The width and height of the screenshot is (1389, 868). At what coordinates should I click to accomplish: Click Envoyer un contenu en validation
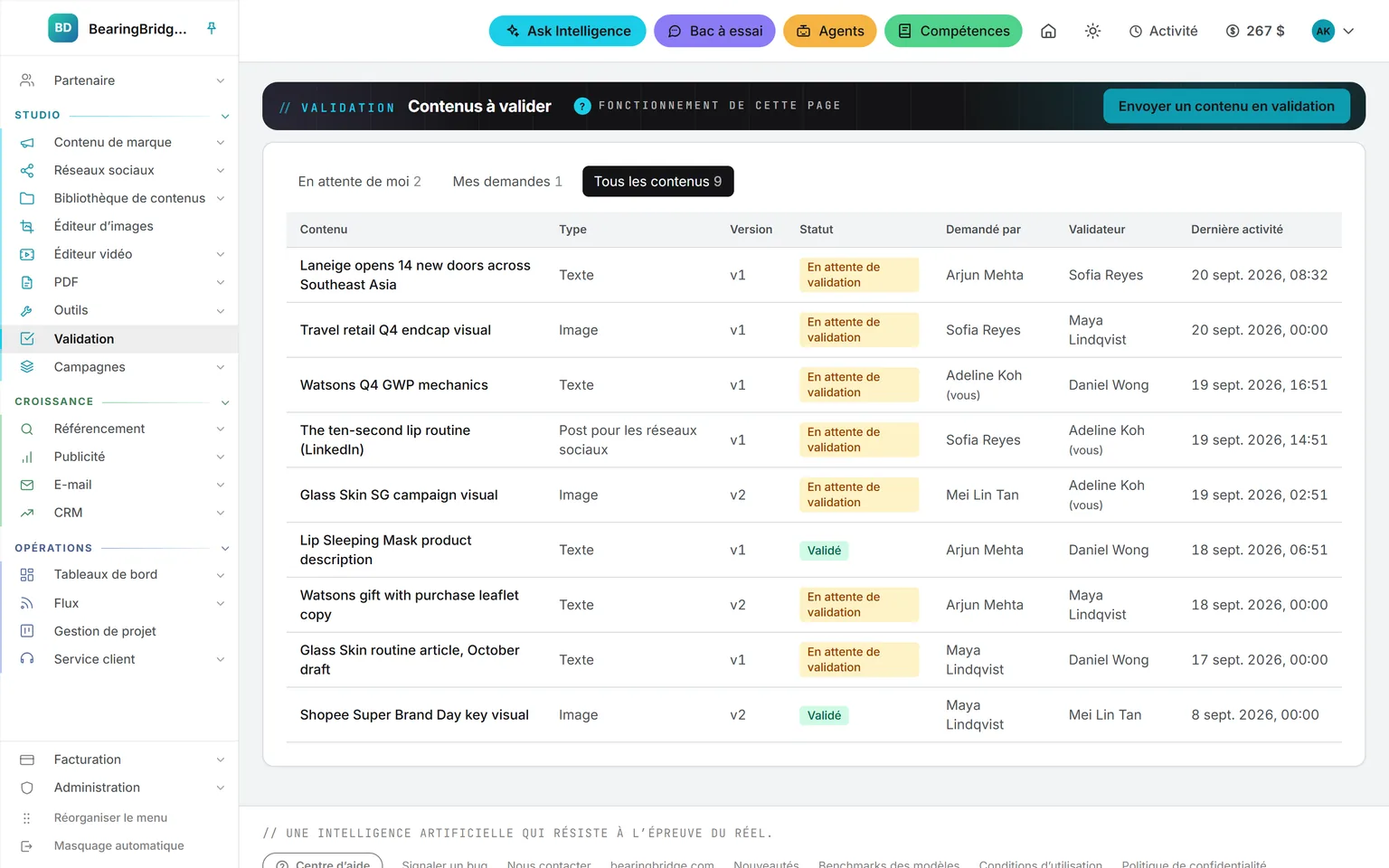click(1226, 107)
